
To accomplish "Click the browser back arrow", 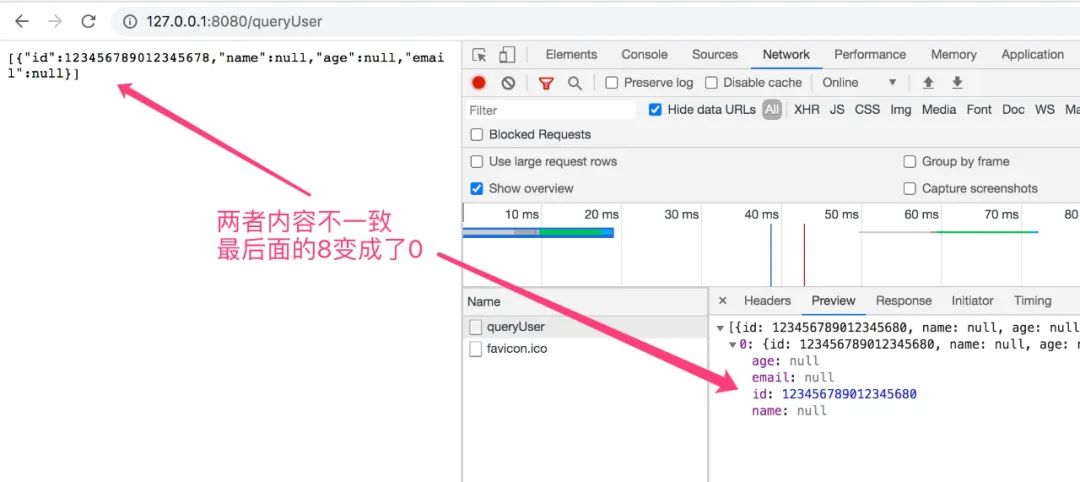I will click(x=22, y=21).
